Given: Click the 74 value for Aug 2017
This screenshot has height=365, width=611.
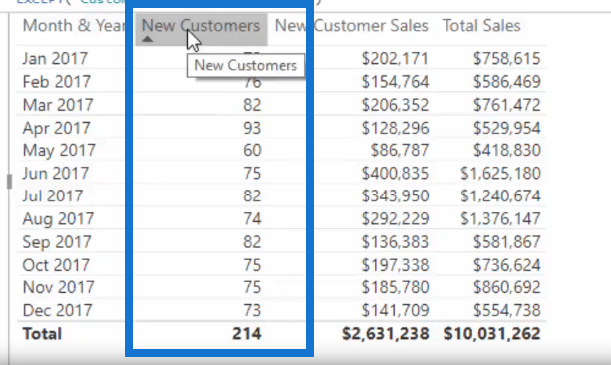Looking at the screenshot, I should [252, 219].
